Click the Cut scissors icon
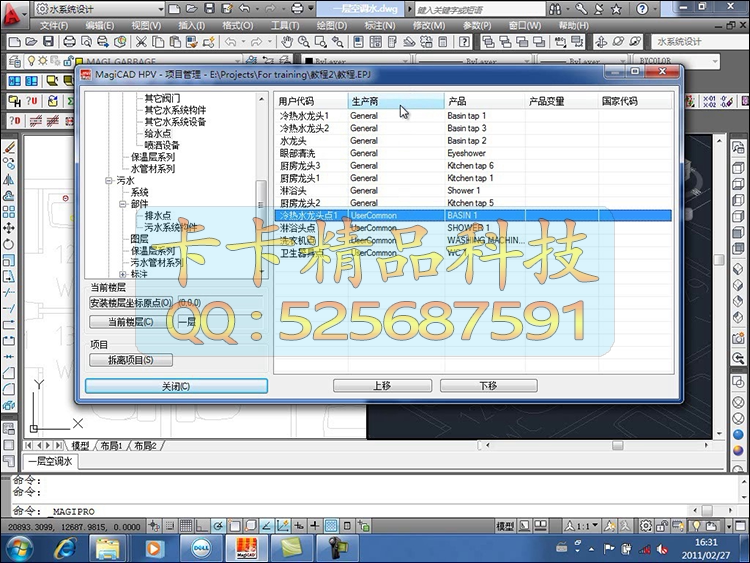 point(141,42)
